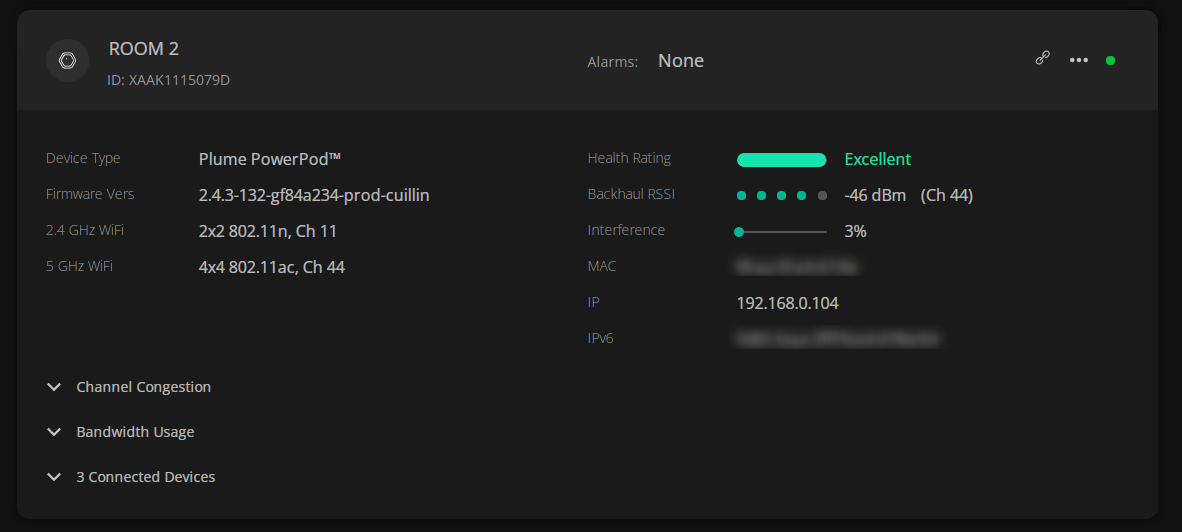Click the green online status dot

[x=1110, y=61]
